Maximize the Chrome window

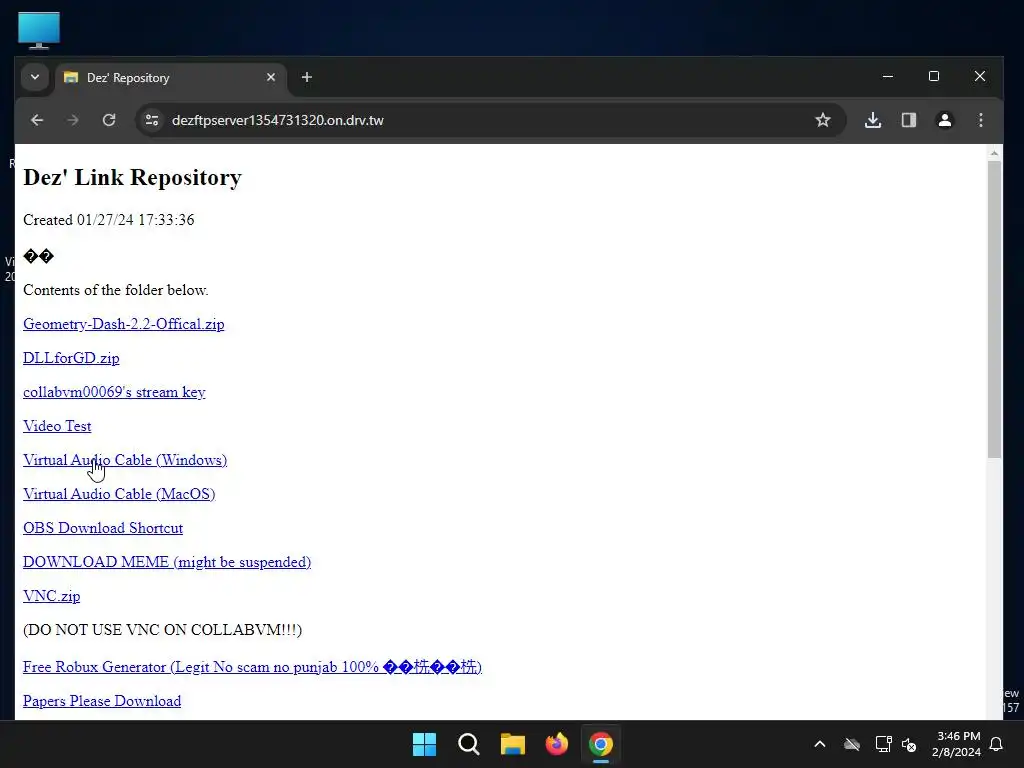934,76
